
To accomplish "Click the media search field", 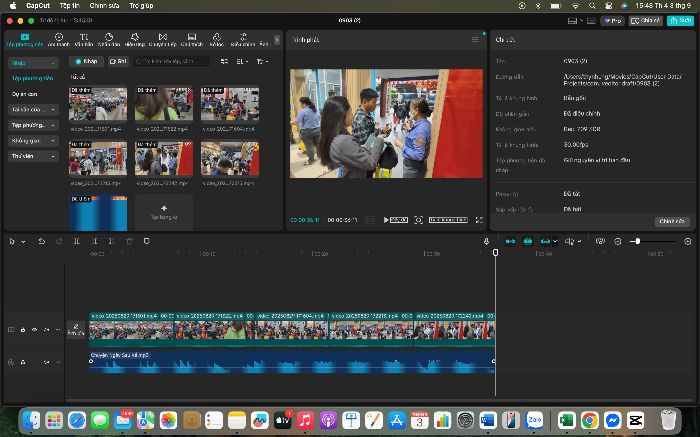I will pos(171,61).
